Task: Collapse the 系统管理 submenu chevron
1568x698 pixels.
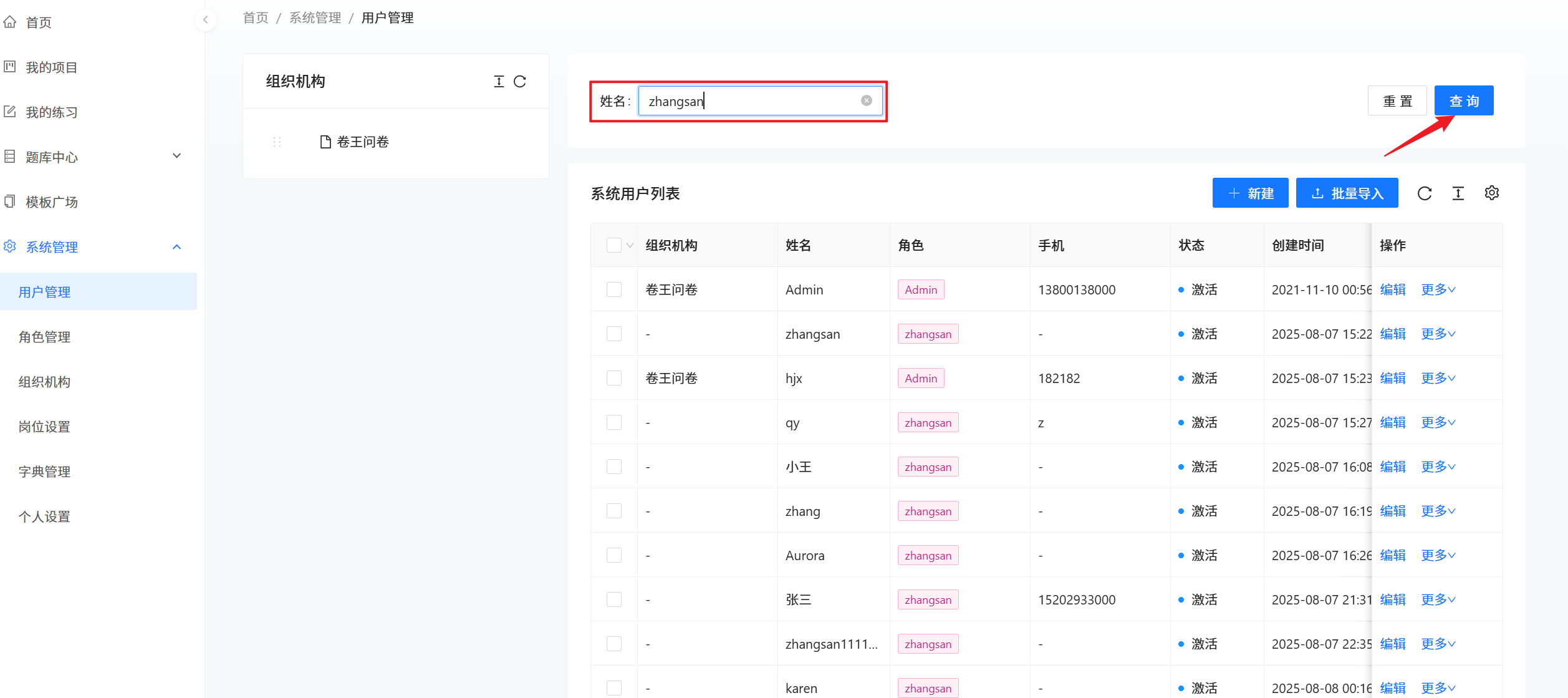Action: click(177, 247)
